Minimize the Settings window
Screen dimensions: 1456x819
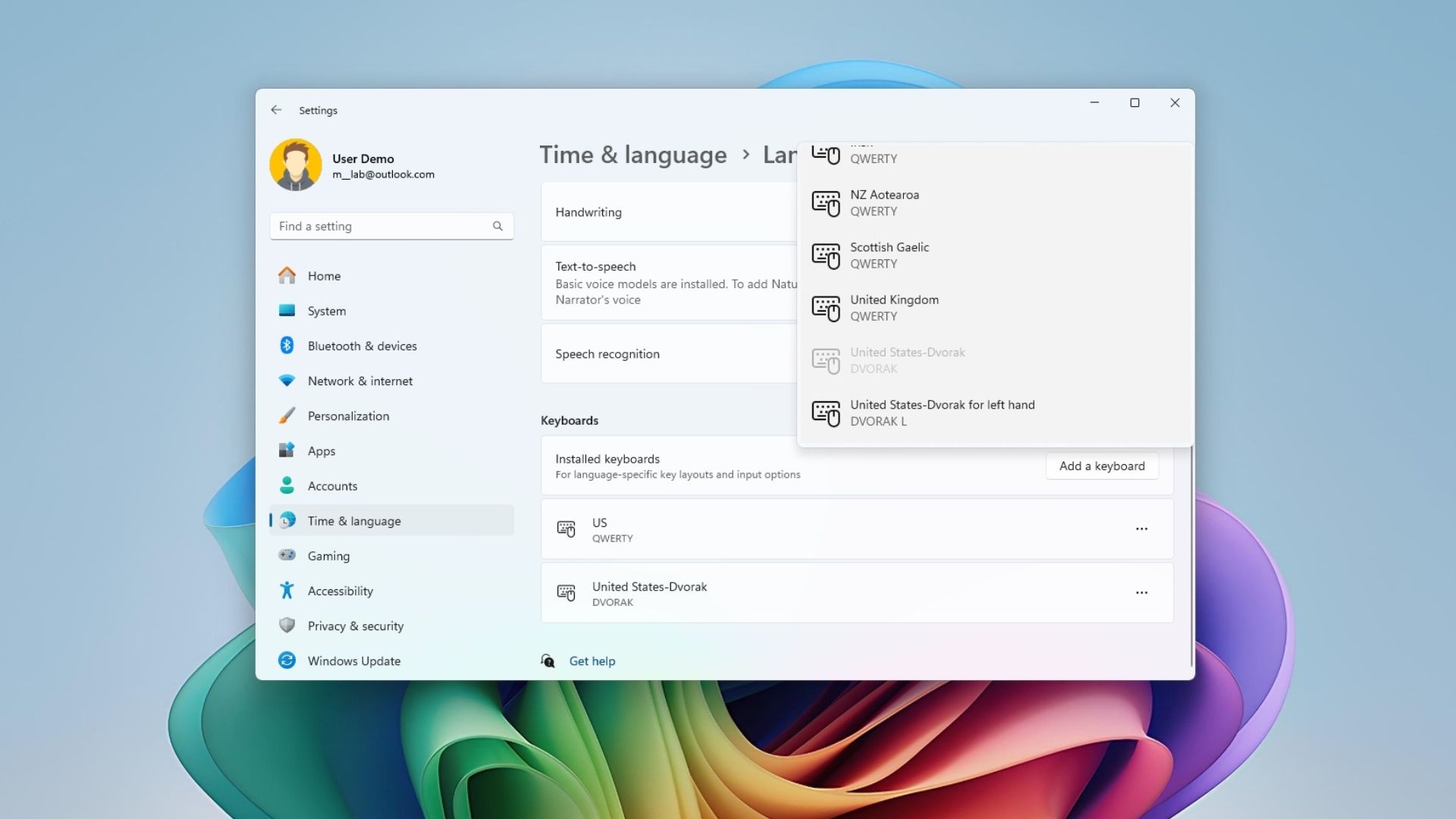[1094, 102]
